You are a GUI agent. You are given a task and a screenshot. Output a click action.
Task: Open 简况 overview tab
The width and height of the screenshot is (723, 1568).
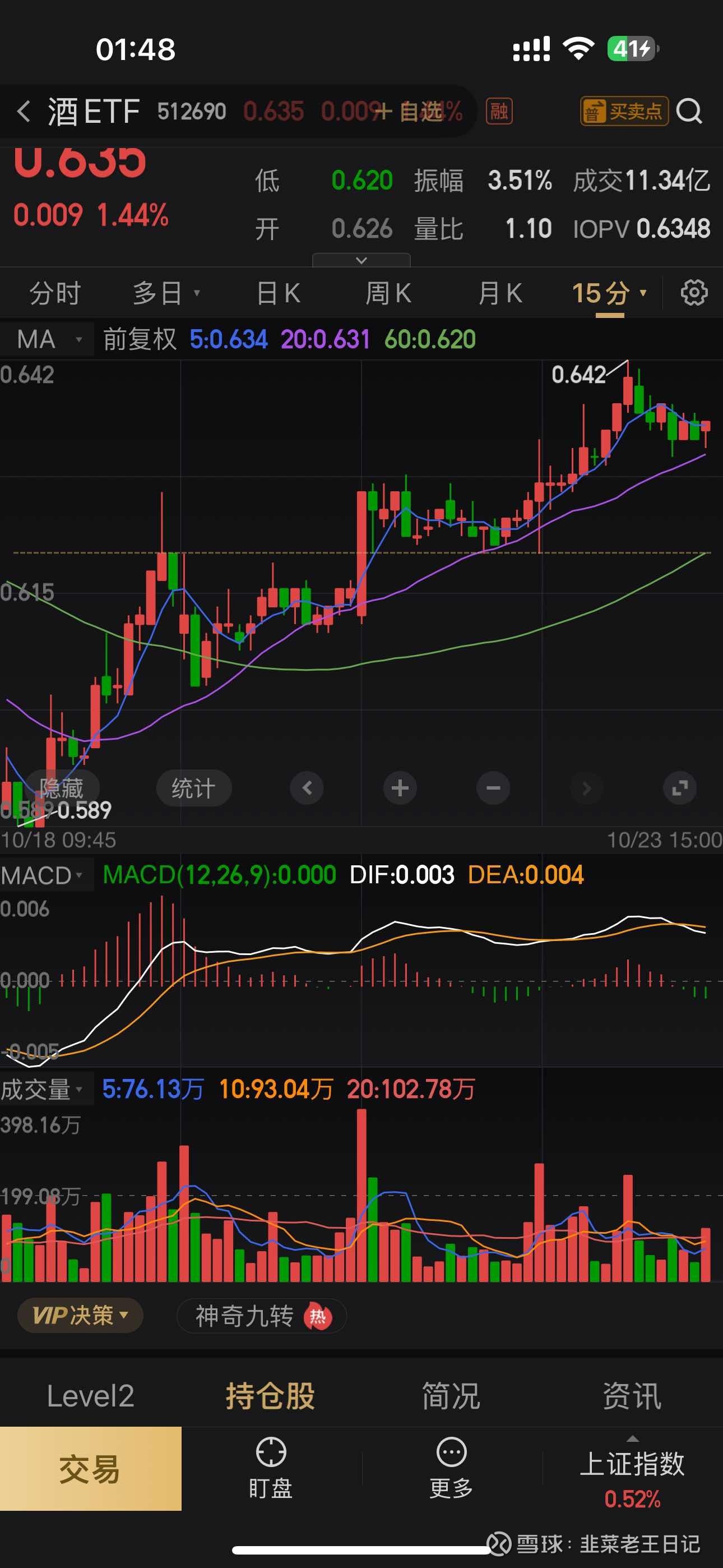click(x=451, y=1396)
